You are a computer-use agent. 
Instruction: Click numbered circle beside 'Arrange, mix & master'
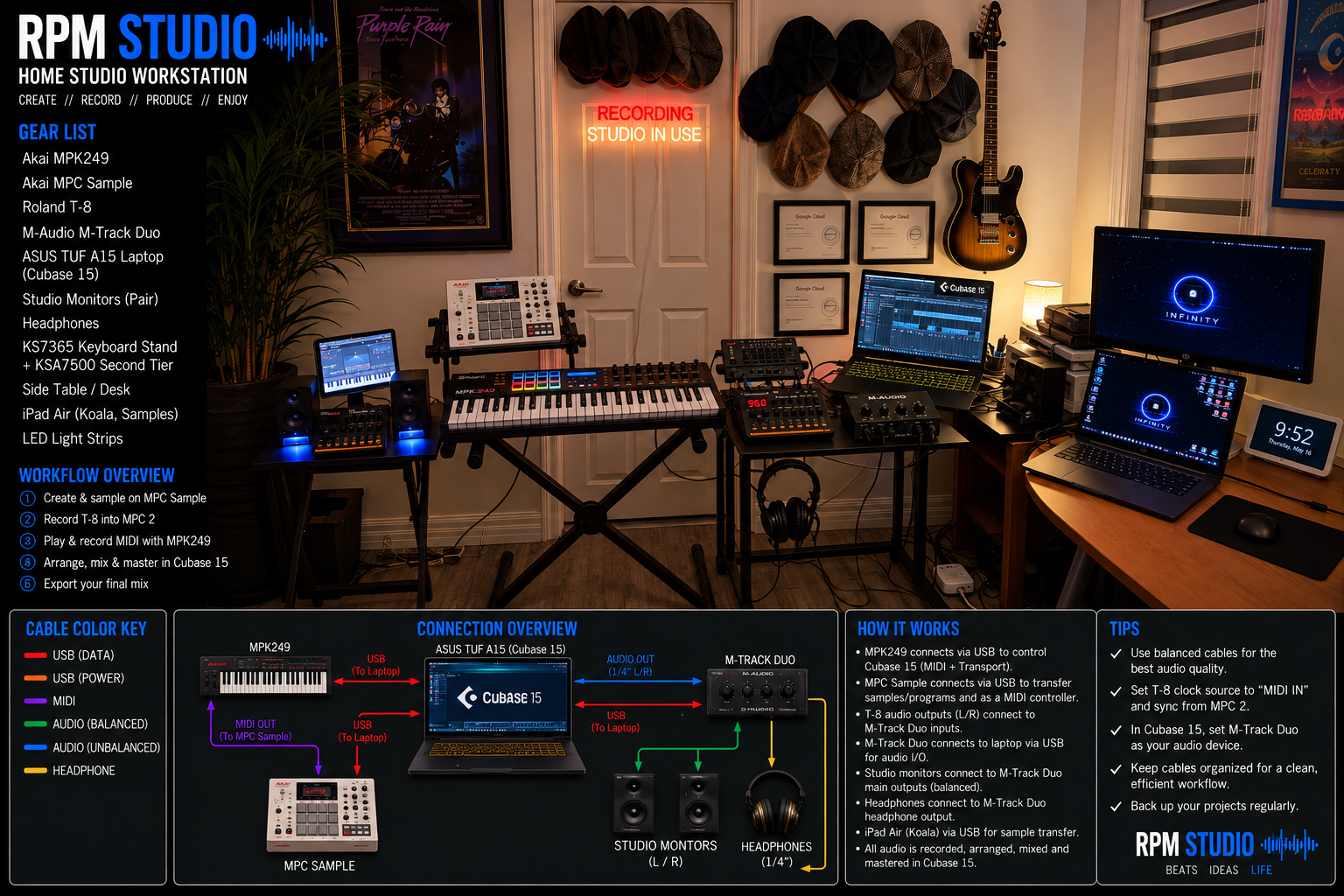pyautogui.click(x=28, y=563)
